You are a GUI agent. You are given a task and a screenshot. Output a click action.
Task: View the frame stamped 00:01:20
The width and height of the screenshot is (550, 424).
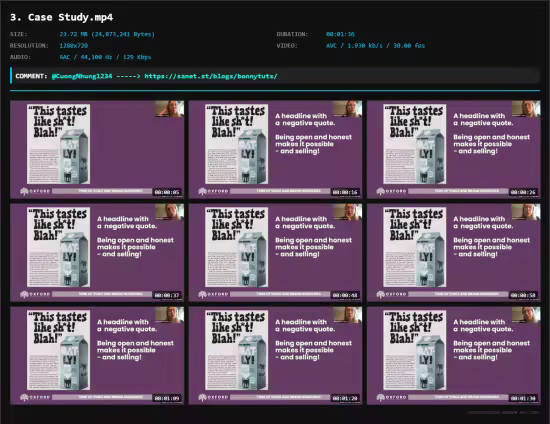click(x=275, y=356)
